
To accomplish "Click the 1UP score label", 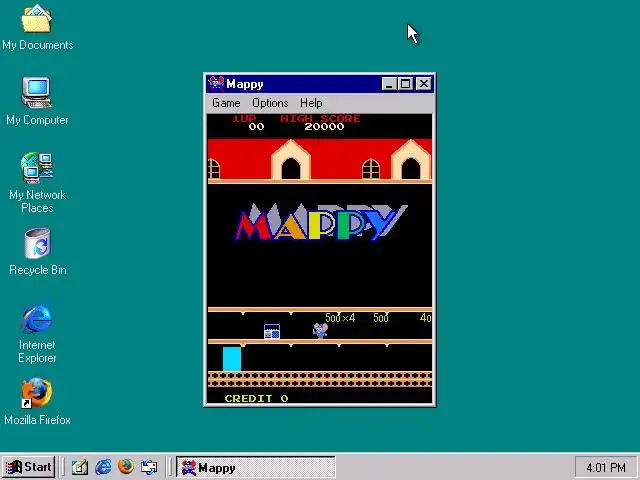I will (244, 119).
